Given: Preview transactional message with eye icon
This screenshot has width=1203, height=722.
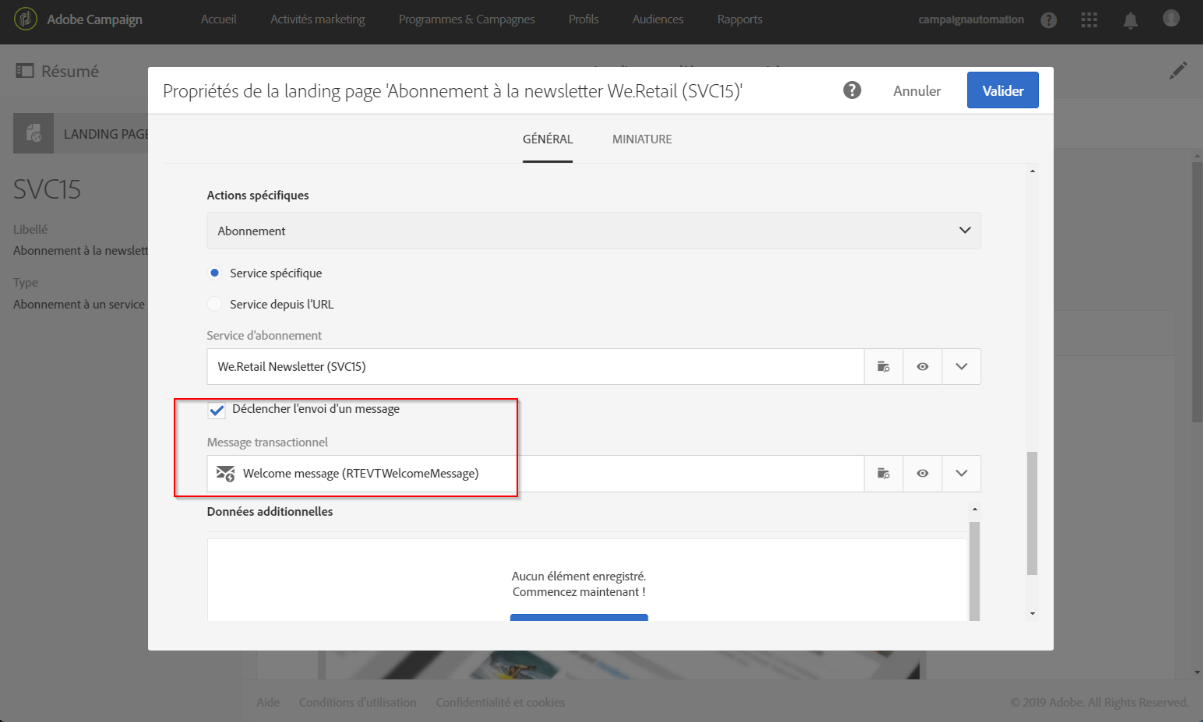Looking at the screenshot, I should click(x=922, y=474).
